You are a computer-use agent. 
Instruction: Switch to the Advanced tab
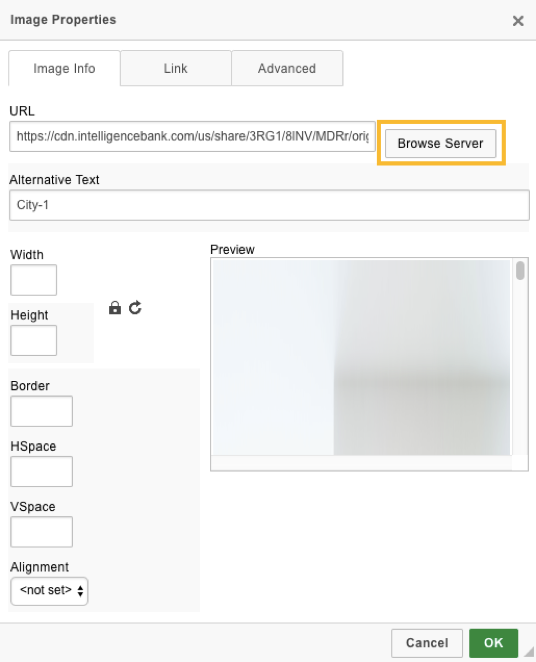(287, 68)
